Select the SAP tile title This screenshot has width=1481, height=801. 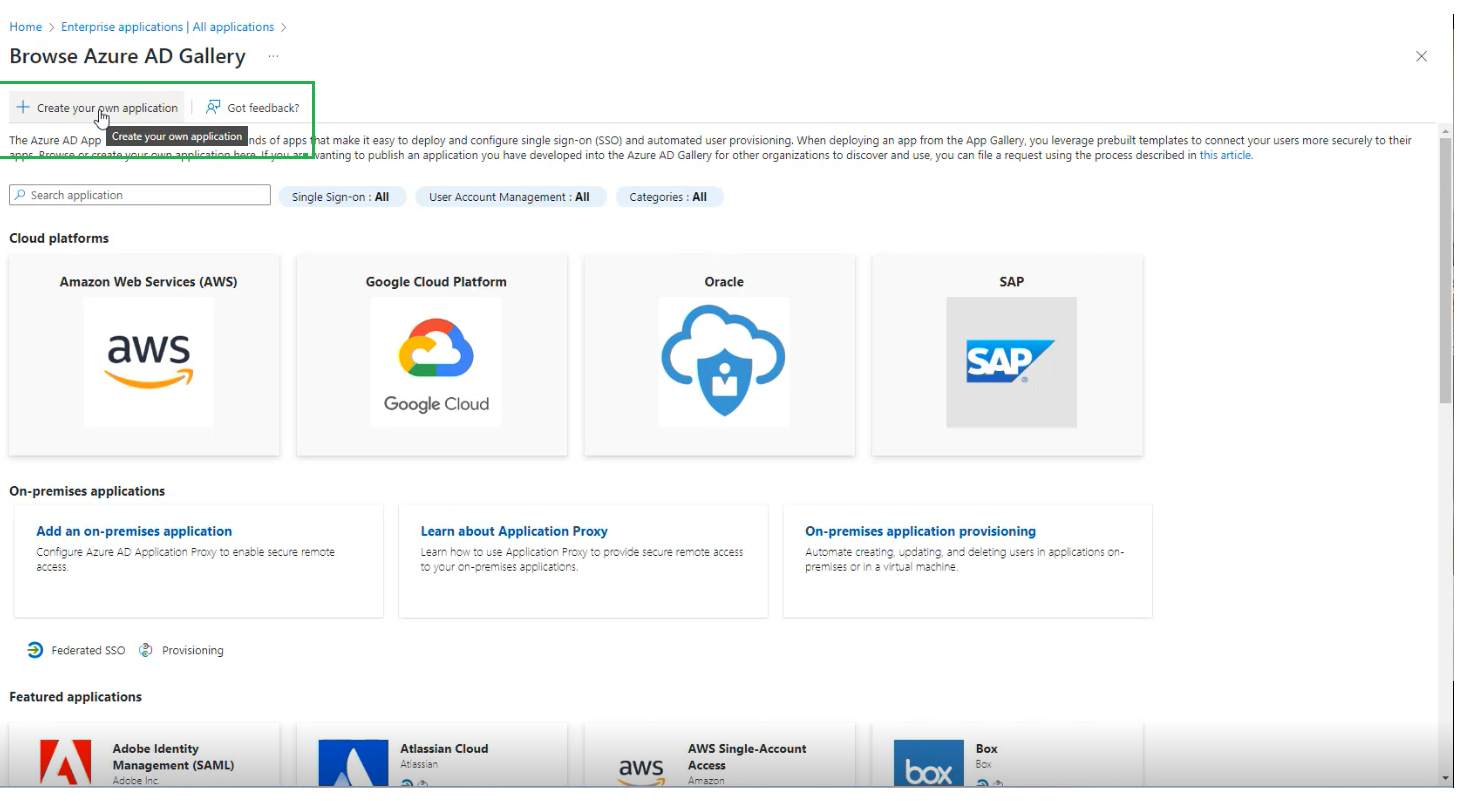point(1012,282)
